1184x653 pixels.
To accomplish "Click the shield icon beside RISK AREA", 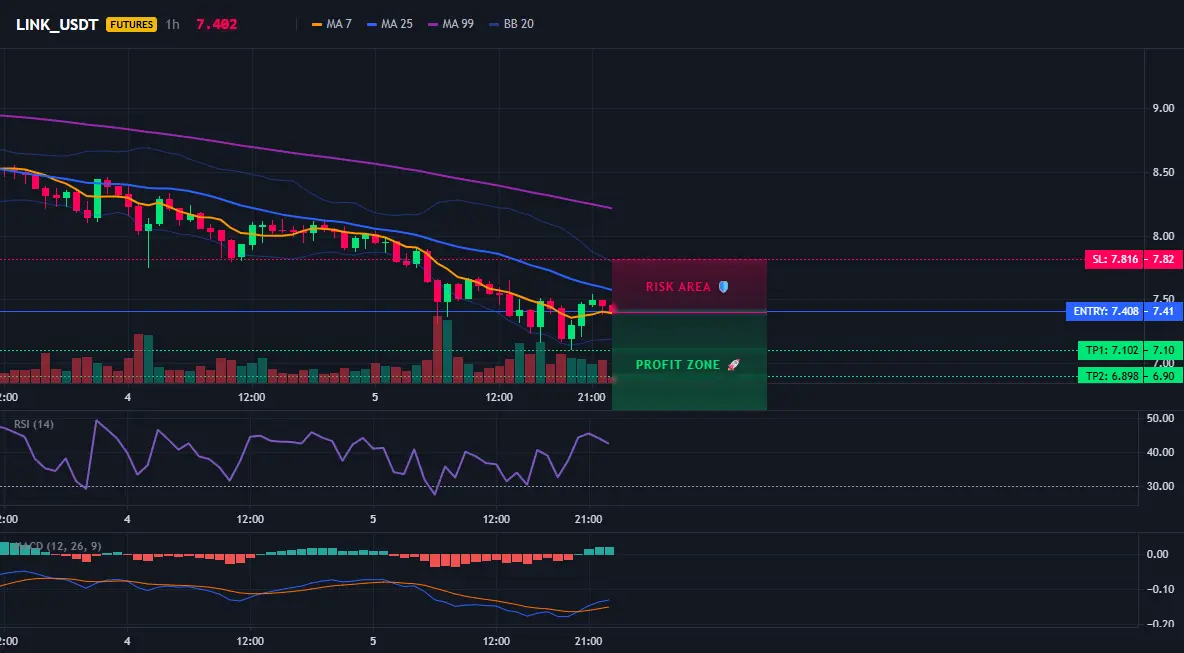I will [x=723, y=287].
